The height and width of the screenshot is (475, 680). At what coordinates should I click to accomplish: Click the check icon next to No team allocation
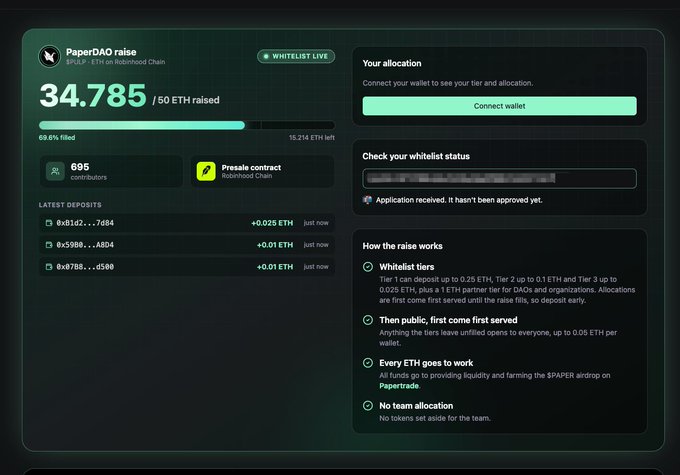(368, 406)
